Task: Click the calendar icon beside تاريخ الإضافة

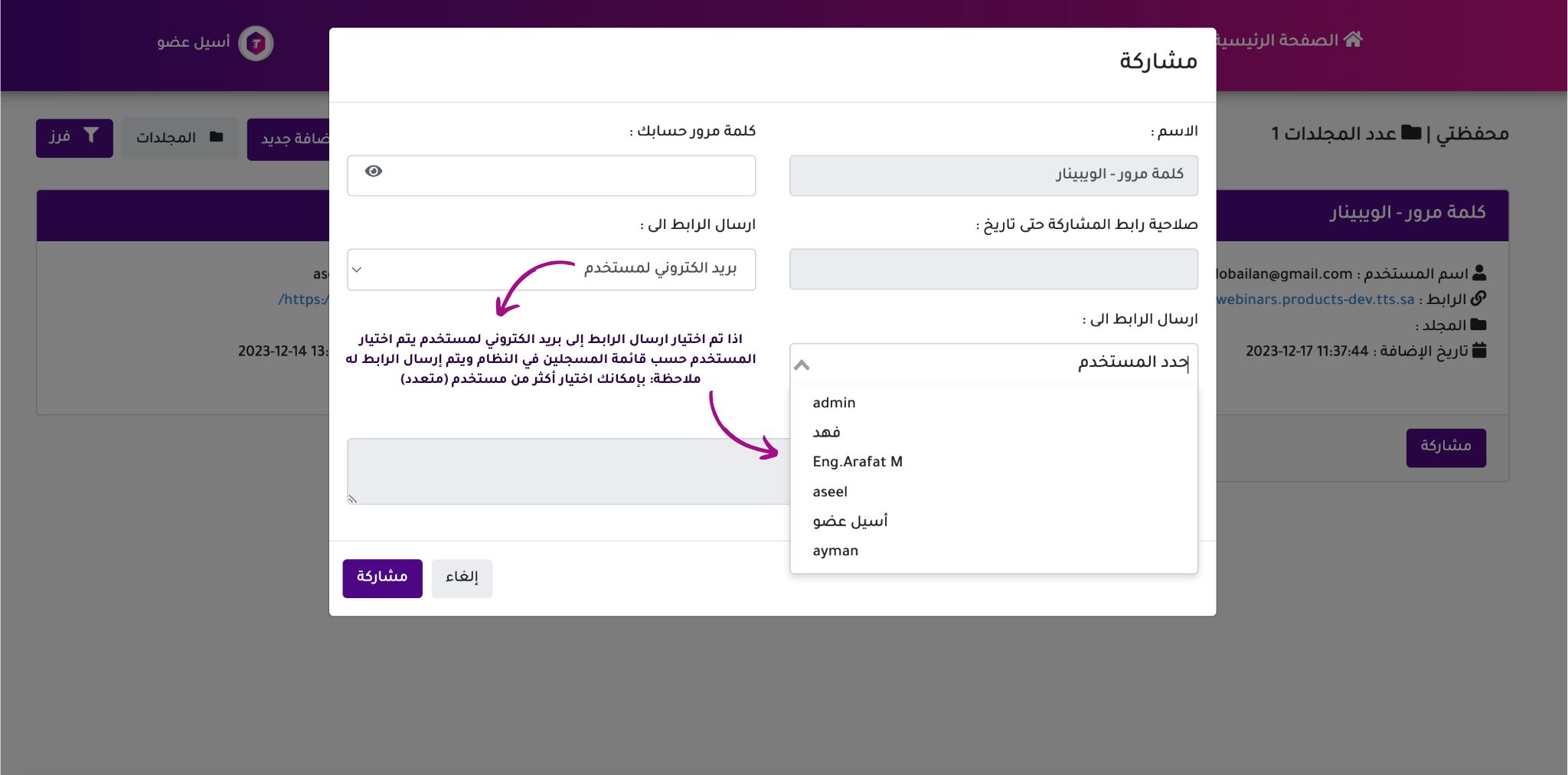Action: 1479,351
